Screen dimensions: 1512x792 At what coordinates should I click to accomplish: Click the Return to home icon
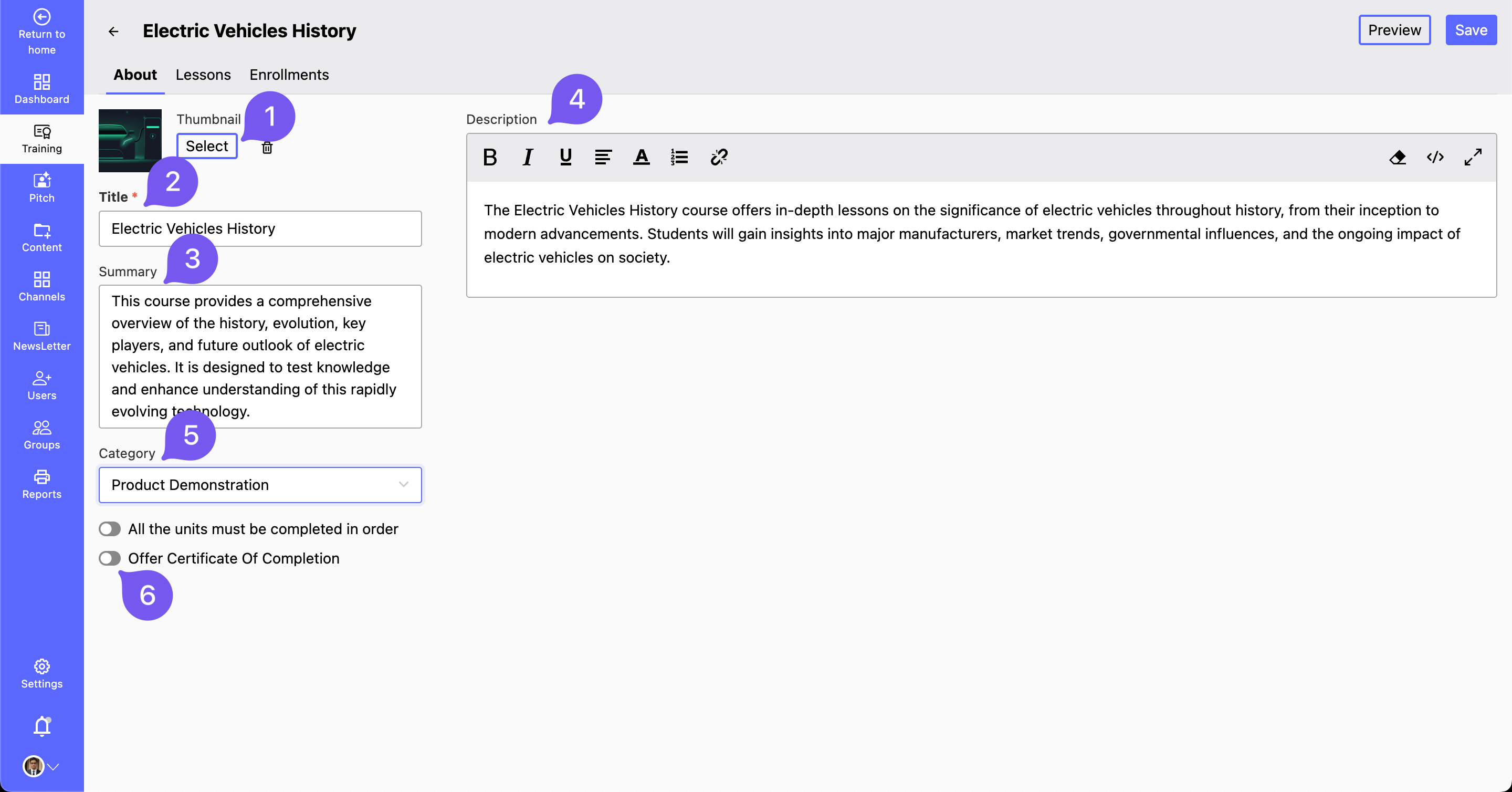pos(41,17)
